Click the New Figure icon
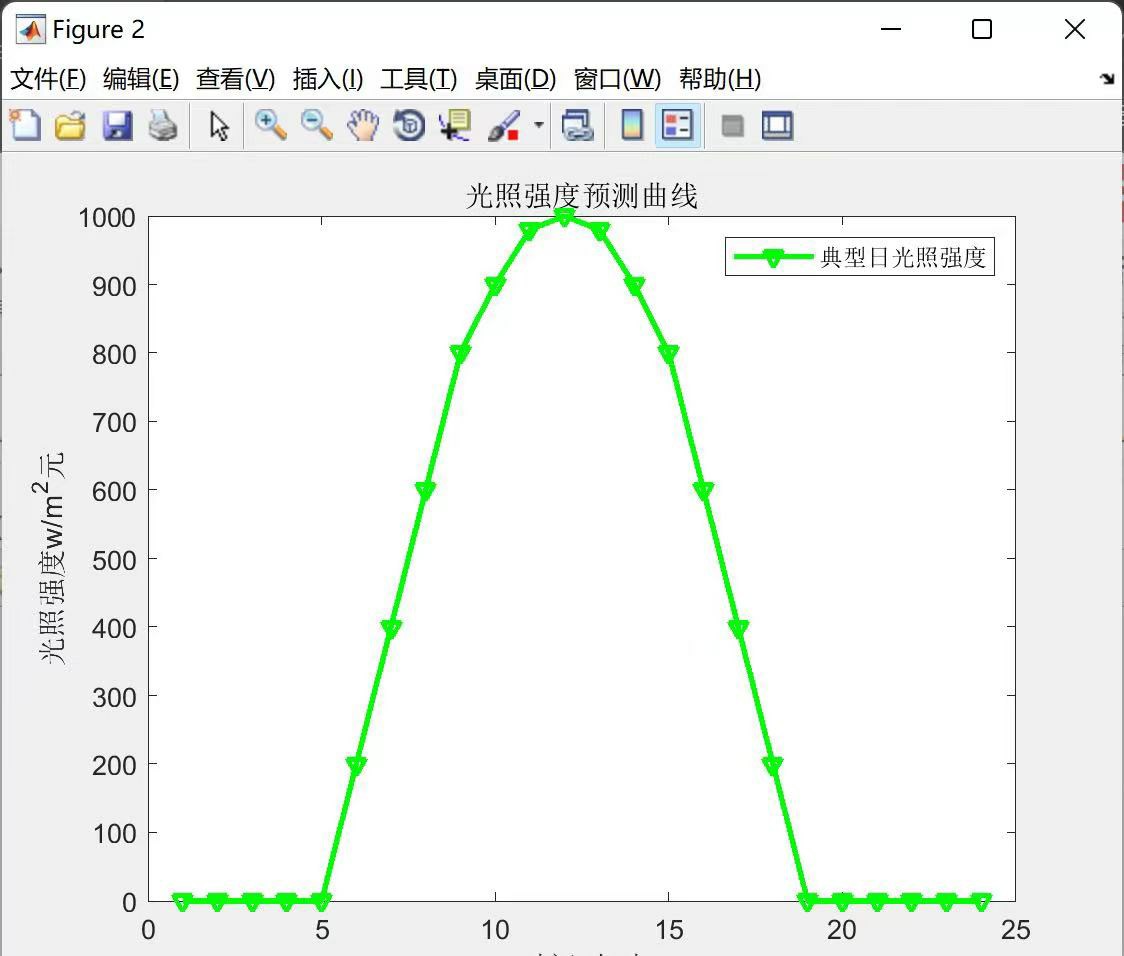This screenshot has width=1124, height=956. (25, 125)
